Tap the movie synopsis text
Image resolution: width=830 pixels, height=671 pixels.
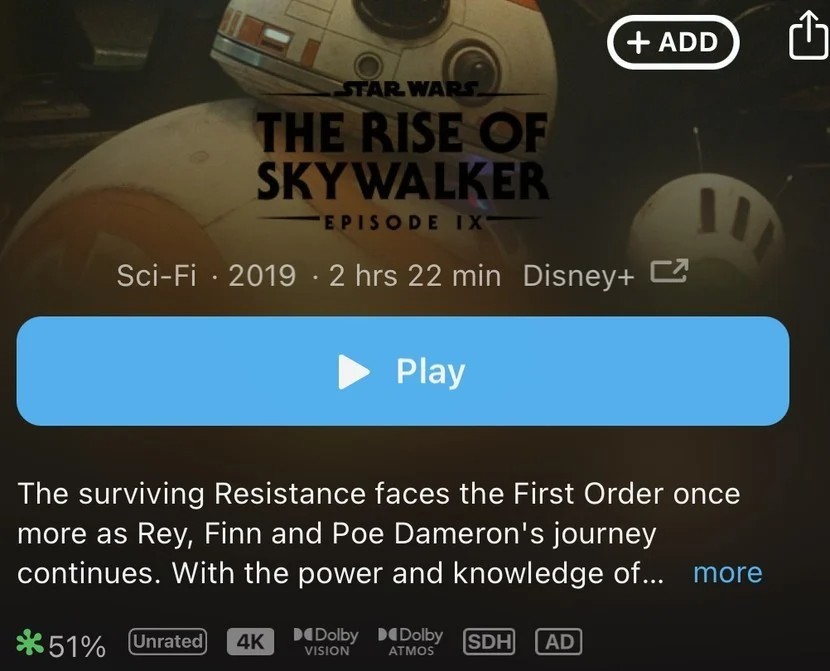point(378,533)
